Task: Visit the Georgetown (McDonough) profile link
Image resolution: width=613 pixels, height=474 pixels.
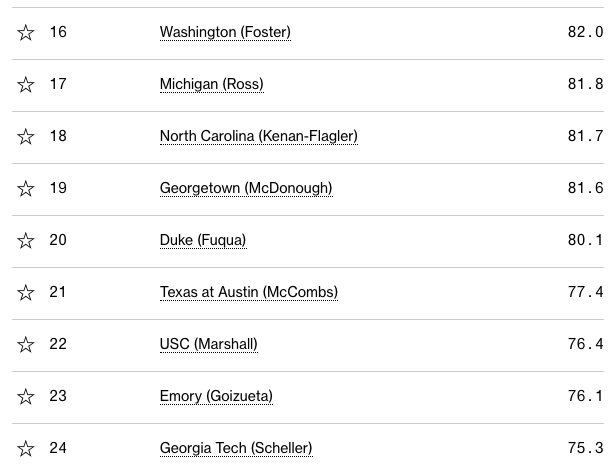Action: (x=246, y=189)
